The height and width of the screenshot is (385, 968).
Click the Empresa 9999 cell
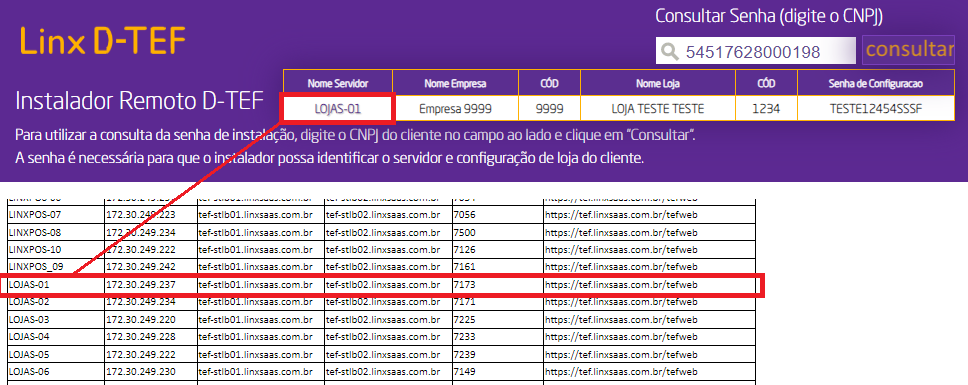click(x=456, y=109)
